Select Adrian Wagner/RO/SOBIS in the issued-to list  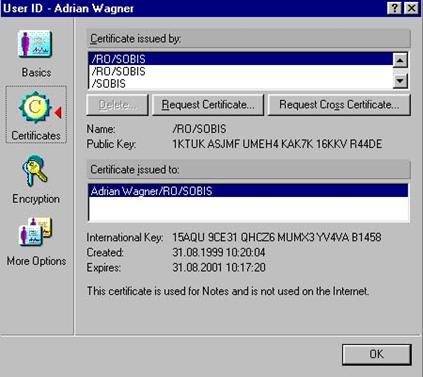pyautogui.click(x=248, y=191)
